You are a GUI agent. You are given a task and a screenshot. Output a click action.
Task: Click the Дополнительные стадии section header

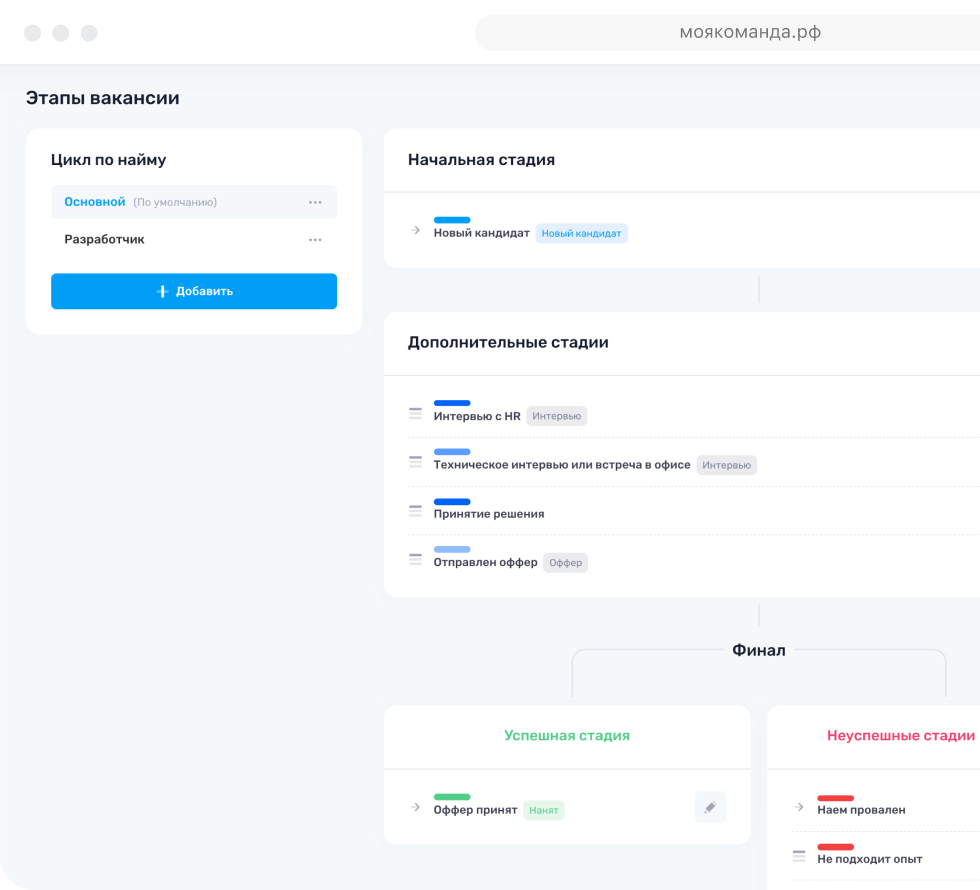tap(508, 342)
